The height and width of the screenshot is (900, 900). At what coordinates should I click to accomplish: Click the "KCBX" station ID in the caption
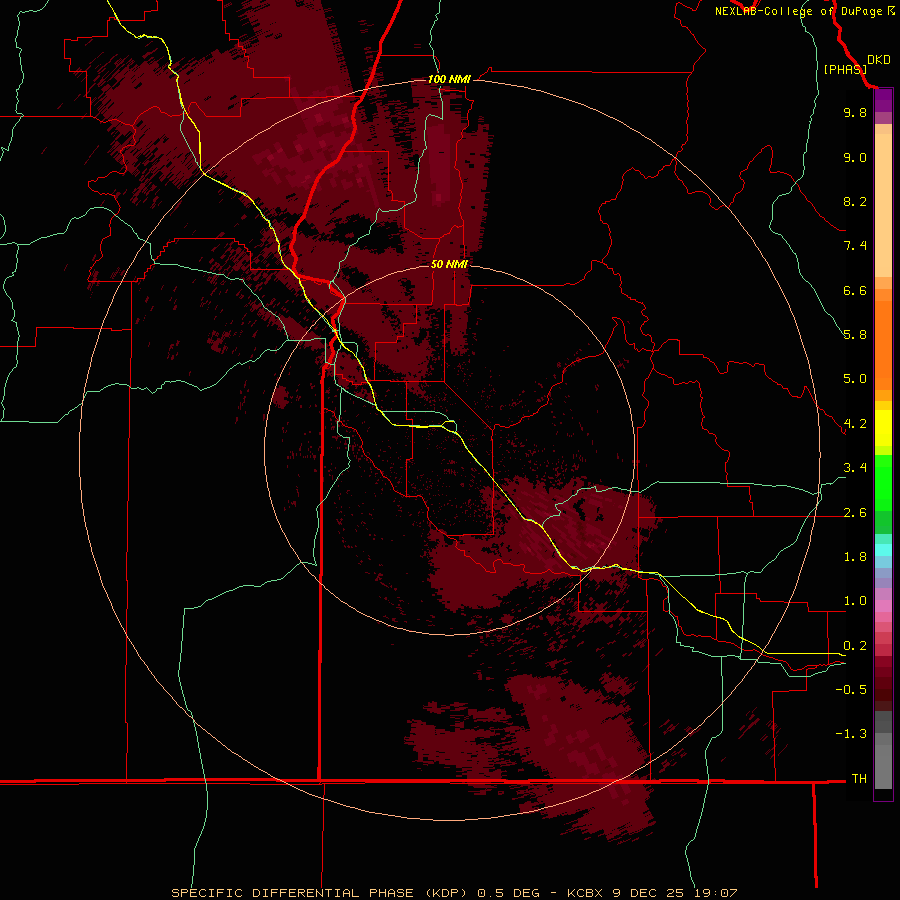tap(587, 893)
